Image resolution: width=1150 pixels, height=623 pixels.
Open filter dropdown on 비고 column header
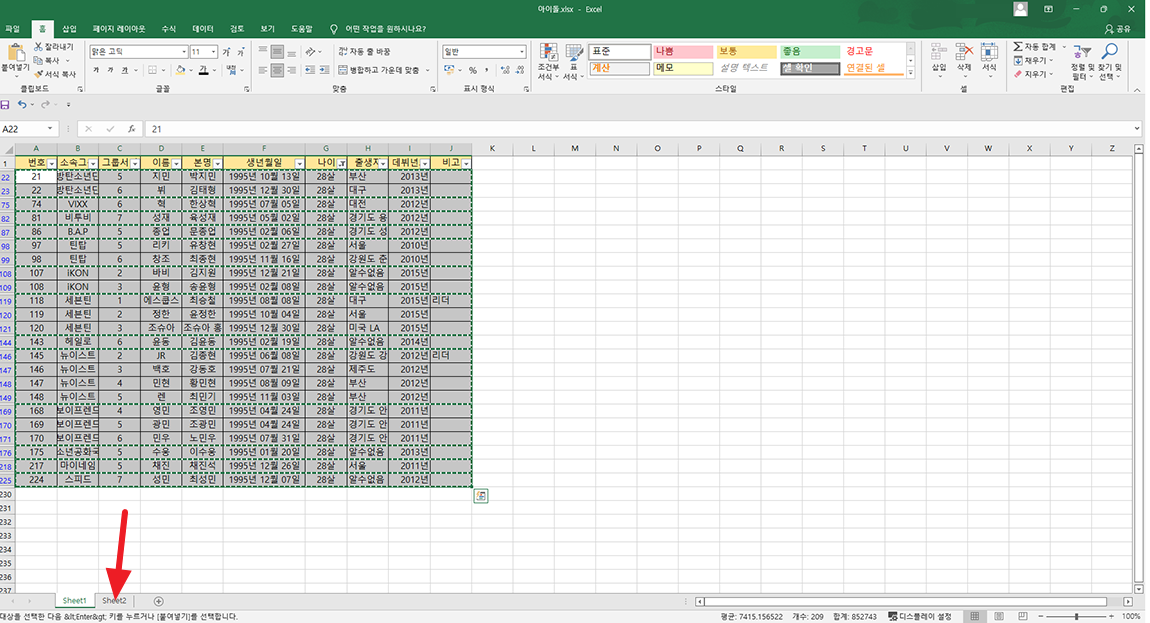point(466,163)
